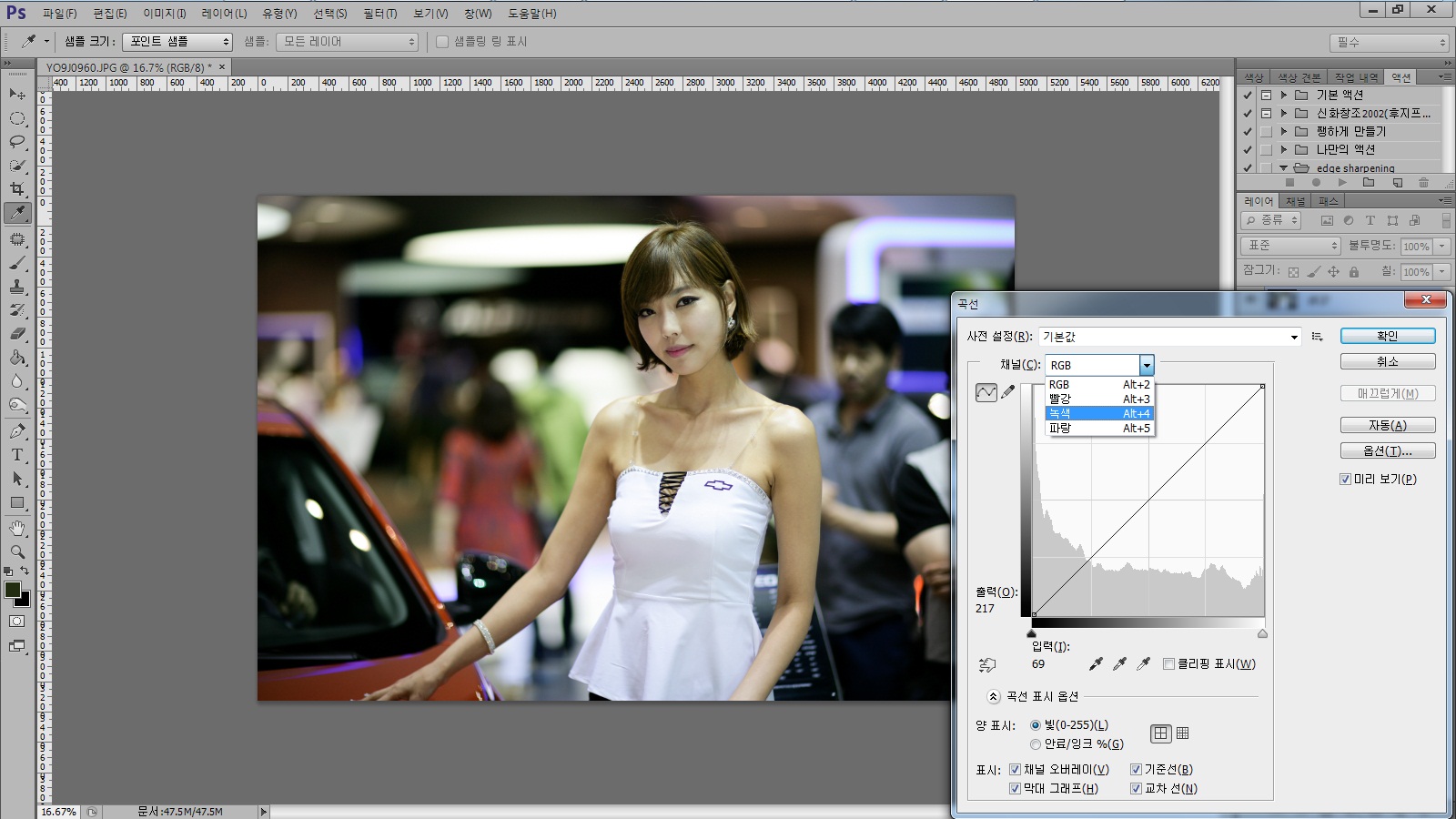Expand the 기본 액션 folder
Viewport: 1456px width, 819px height.
(x=1284, y=96)
